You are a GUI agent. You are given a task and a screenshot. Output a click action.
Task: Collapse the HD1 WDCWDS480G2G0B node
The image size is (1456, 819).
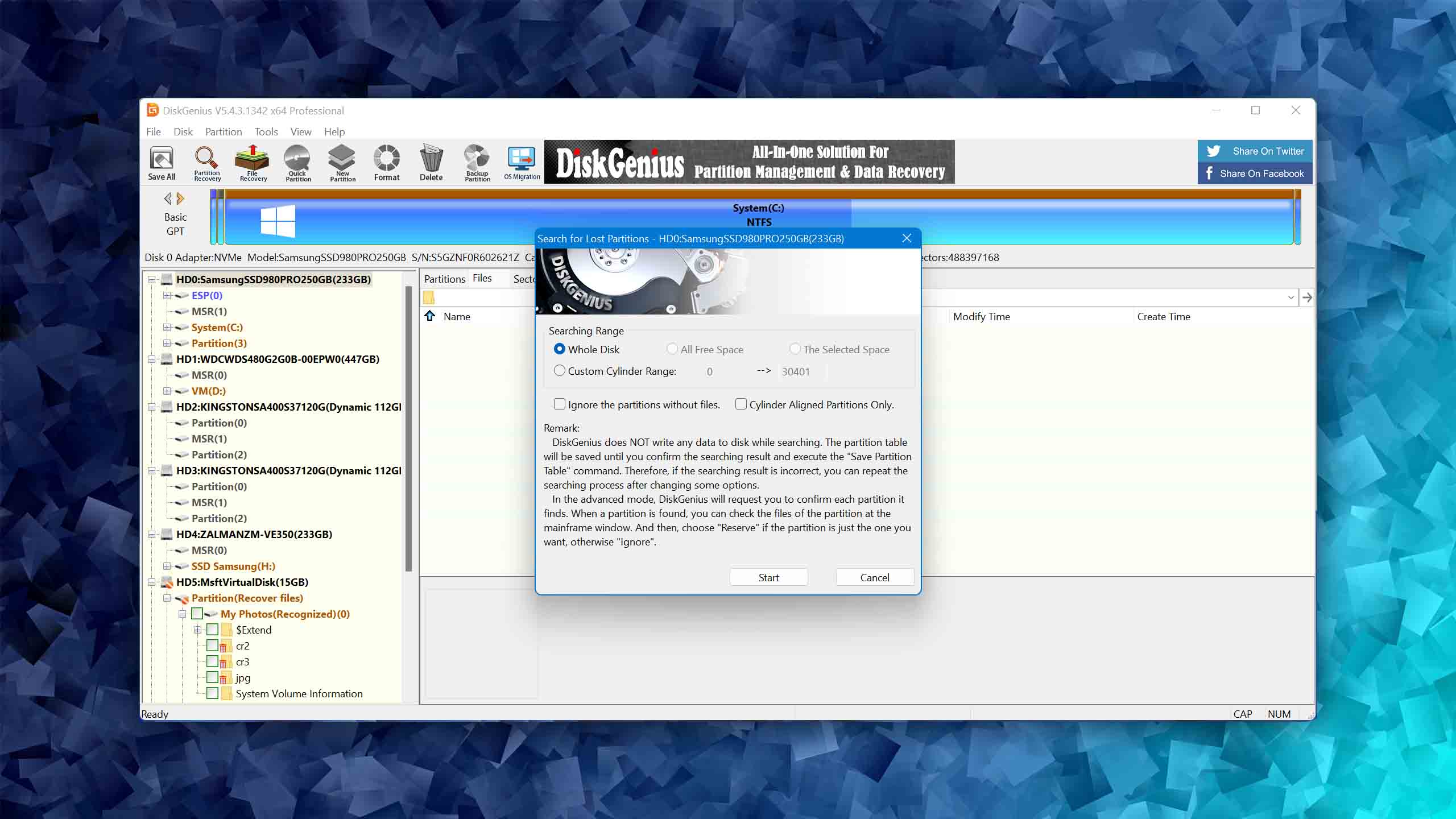pyautogui.click(x=152, y=359)
